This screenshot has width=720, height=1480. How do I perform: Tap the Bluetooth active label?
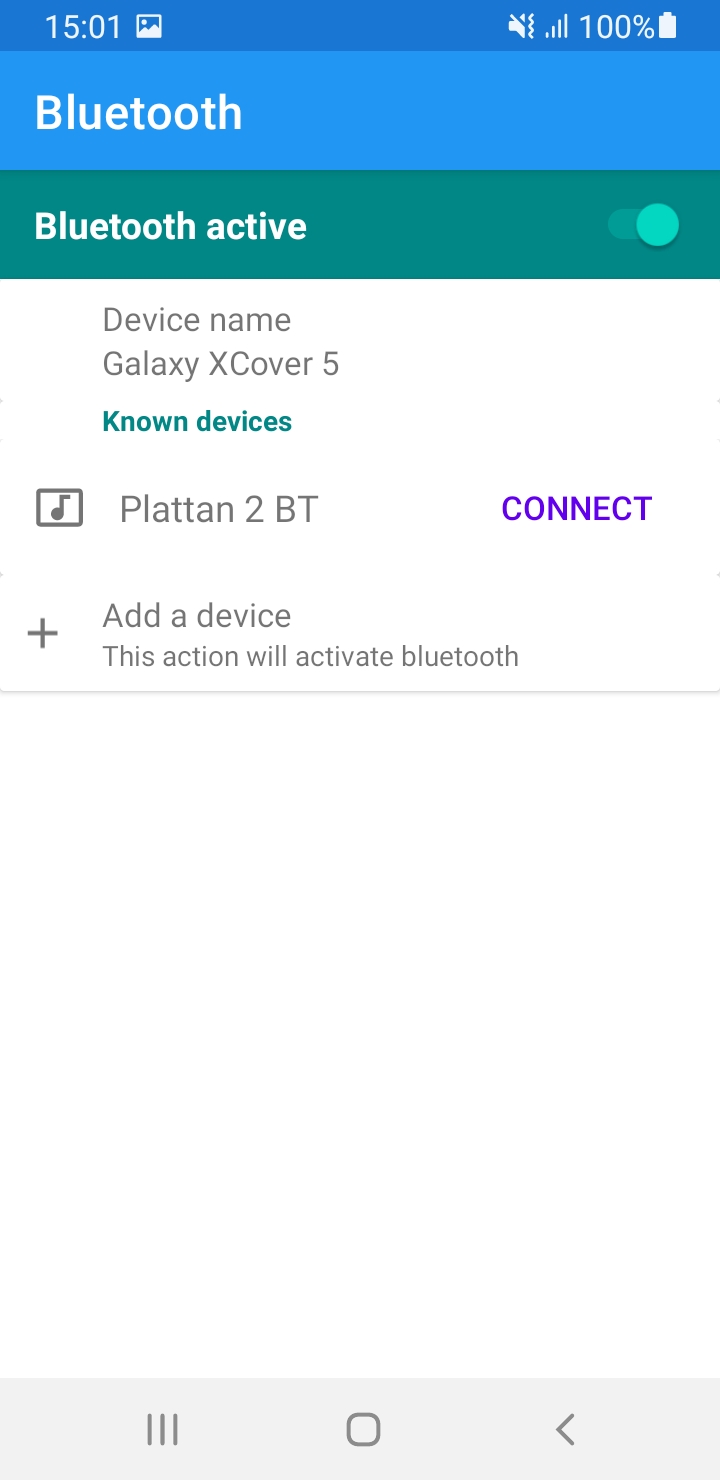170,226
